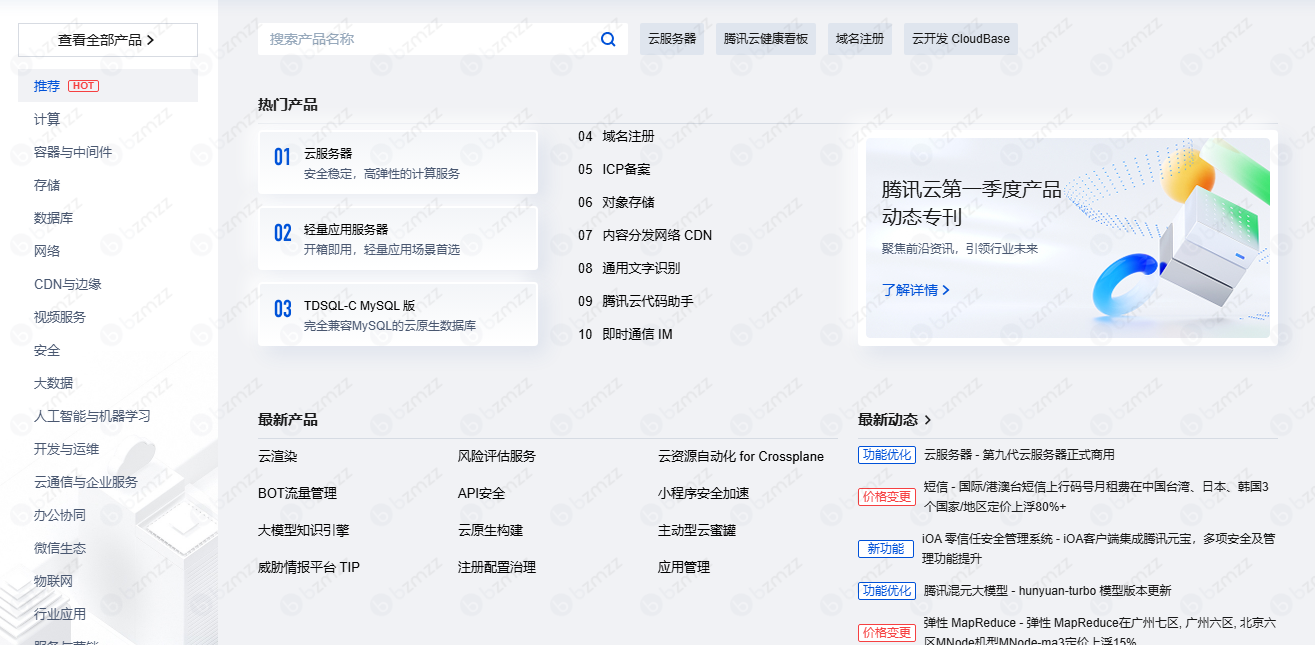Open the 01 云服务器 product card
1315x645 pixels.
point(398,162)
